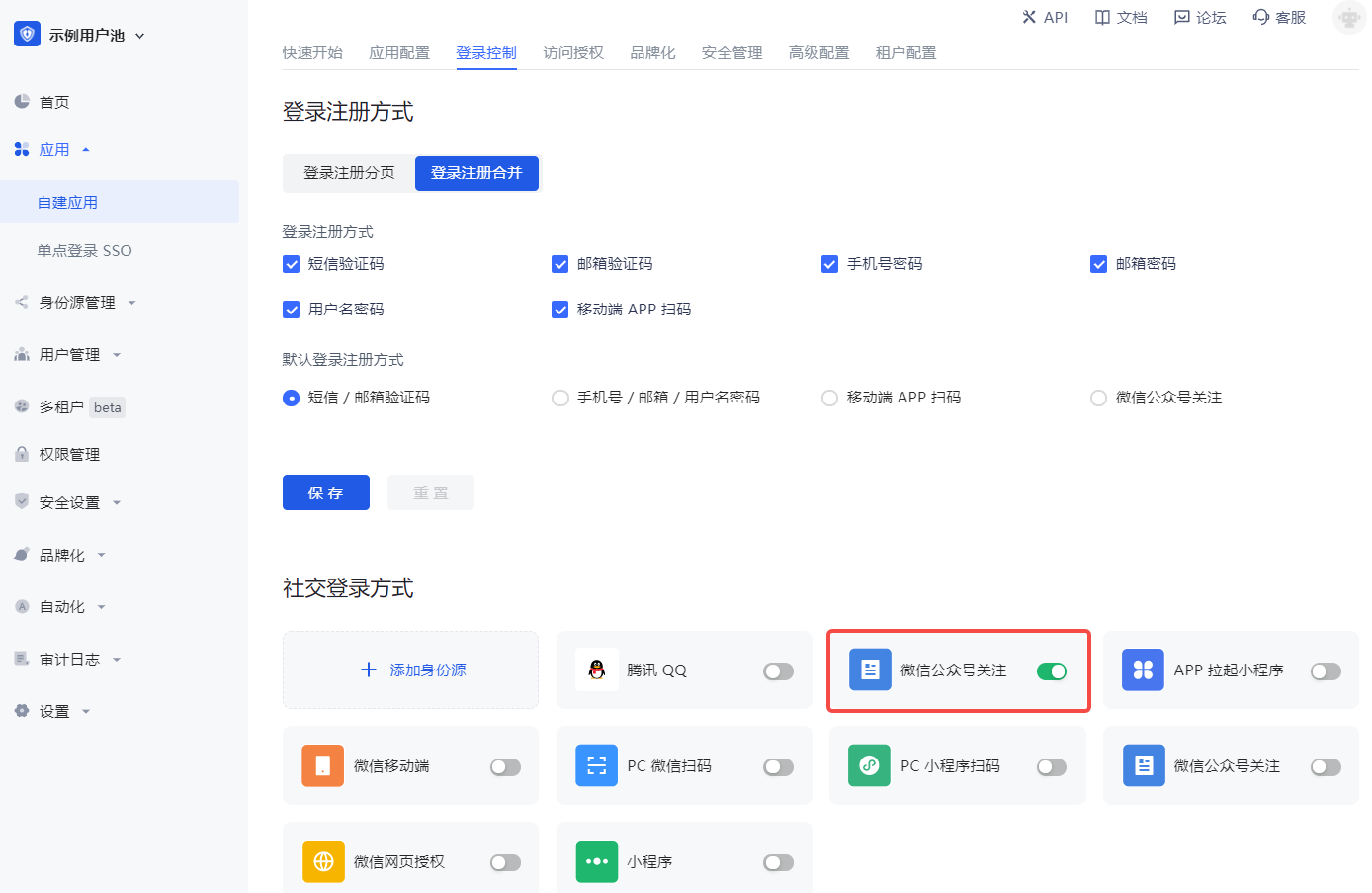Click the PC 小程序扫码 green icon
The height and width of the screenshot is (893, 1372).
pos(869,765)
